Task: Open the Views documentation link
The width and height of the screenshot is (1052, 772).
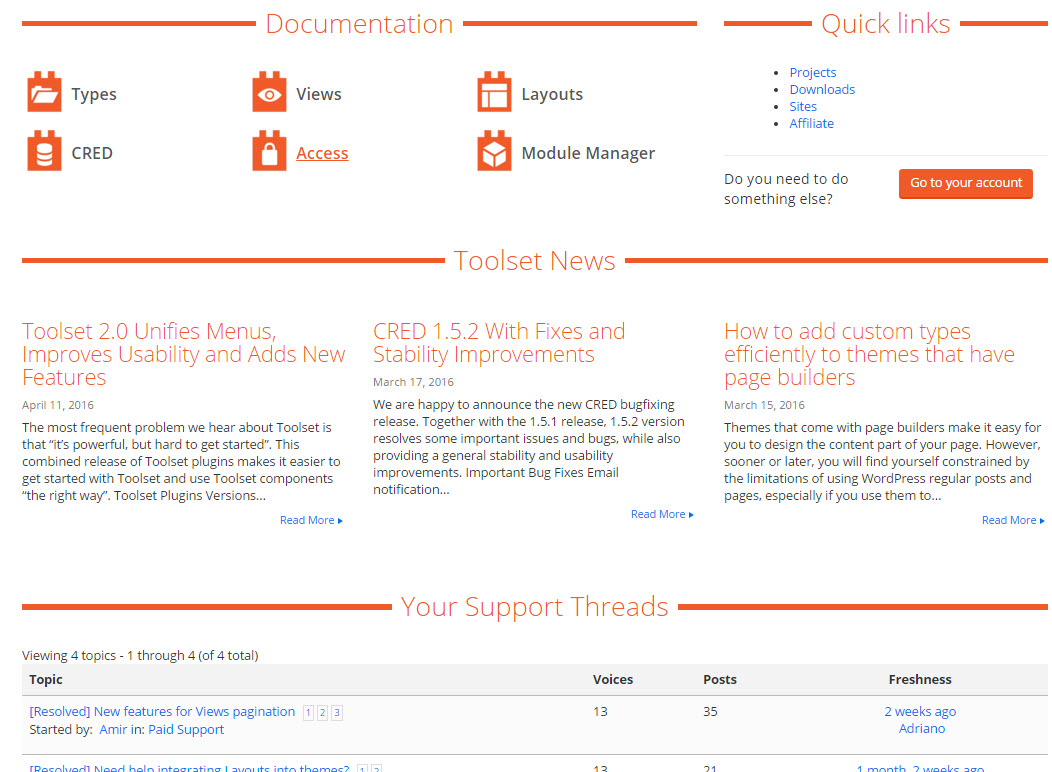Action: coord(319,94)
